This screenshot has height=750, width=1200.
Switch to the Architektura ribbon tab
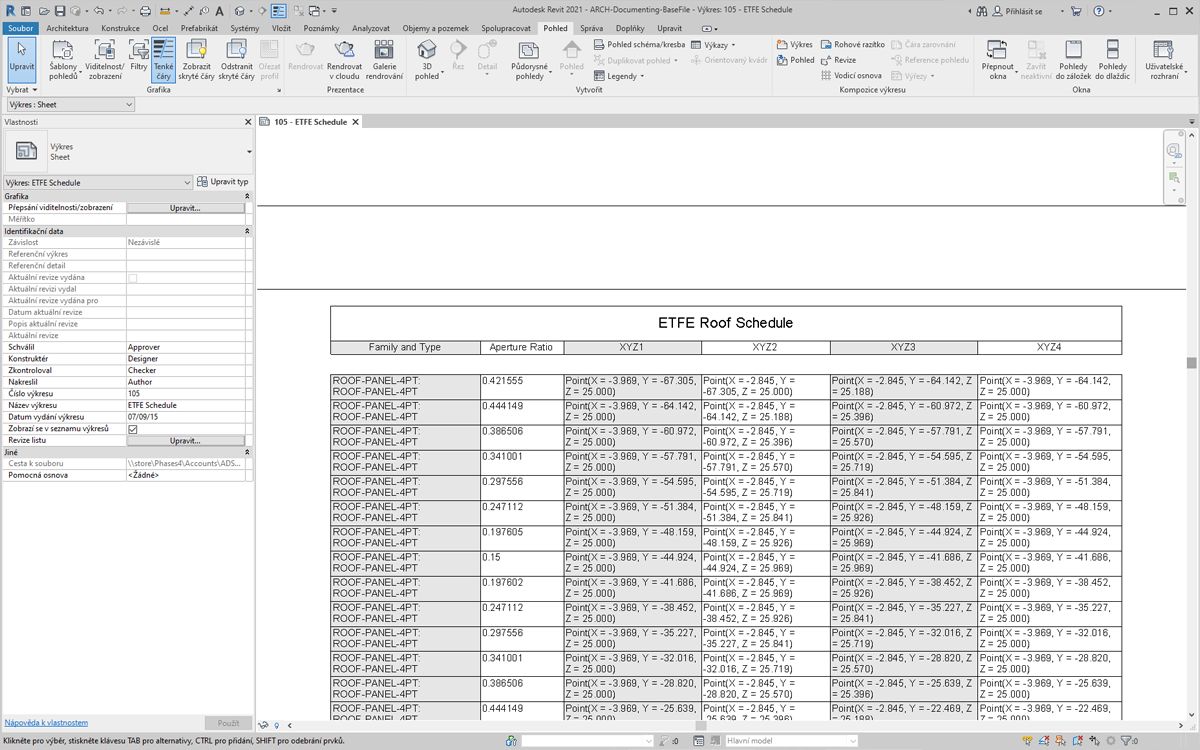67,28
